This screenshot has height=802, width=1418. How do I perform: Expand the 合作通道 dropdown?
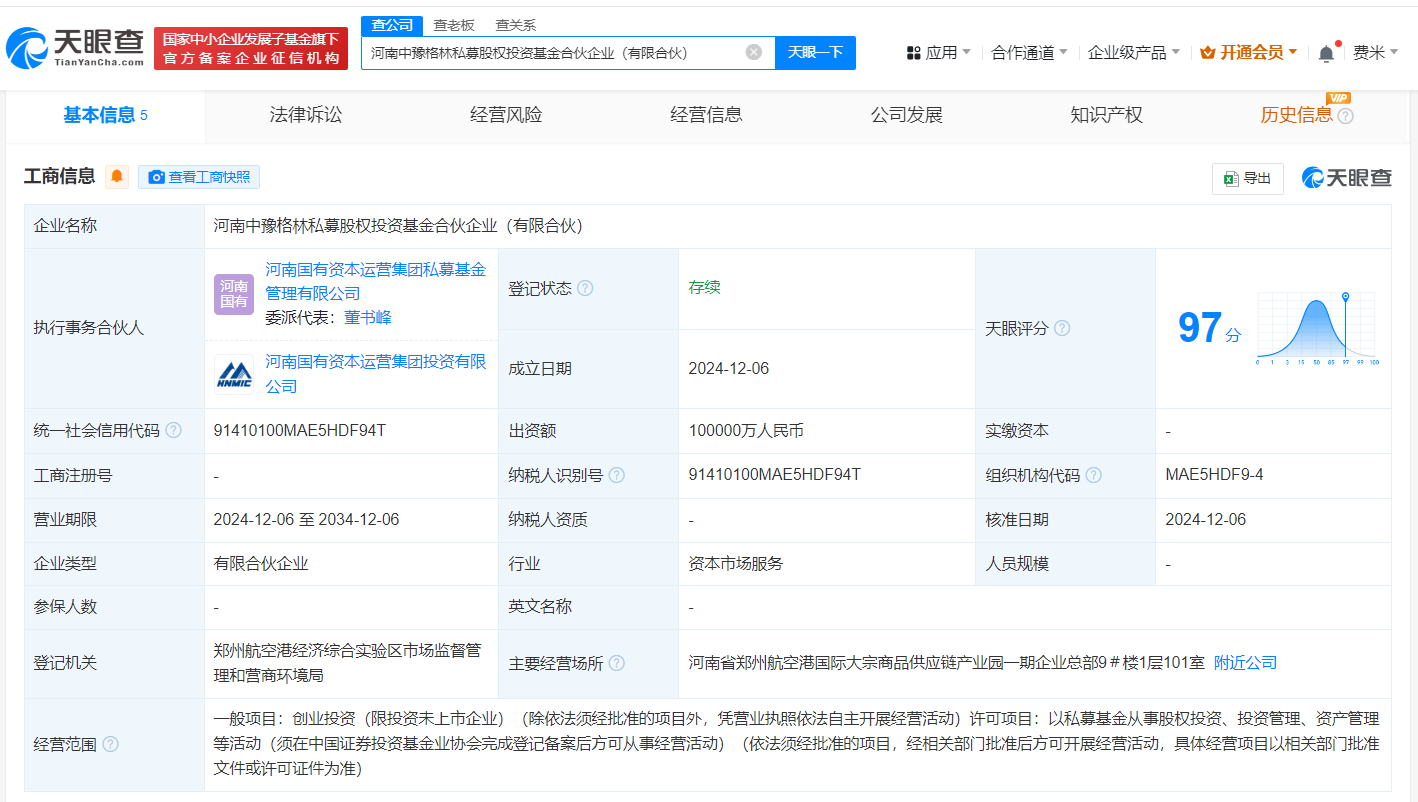pos(1029,52)
